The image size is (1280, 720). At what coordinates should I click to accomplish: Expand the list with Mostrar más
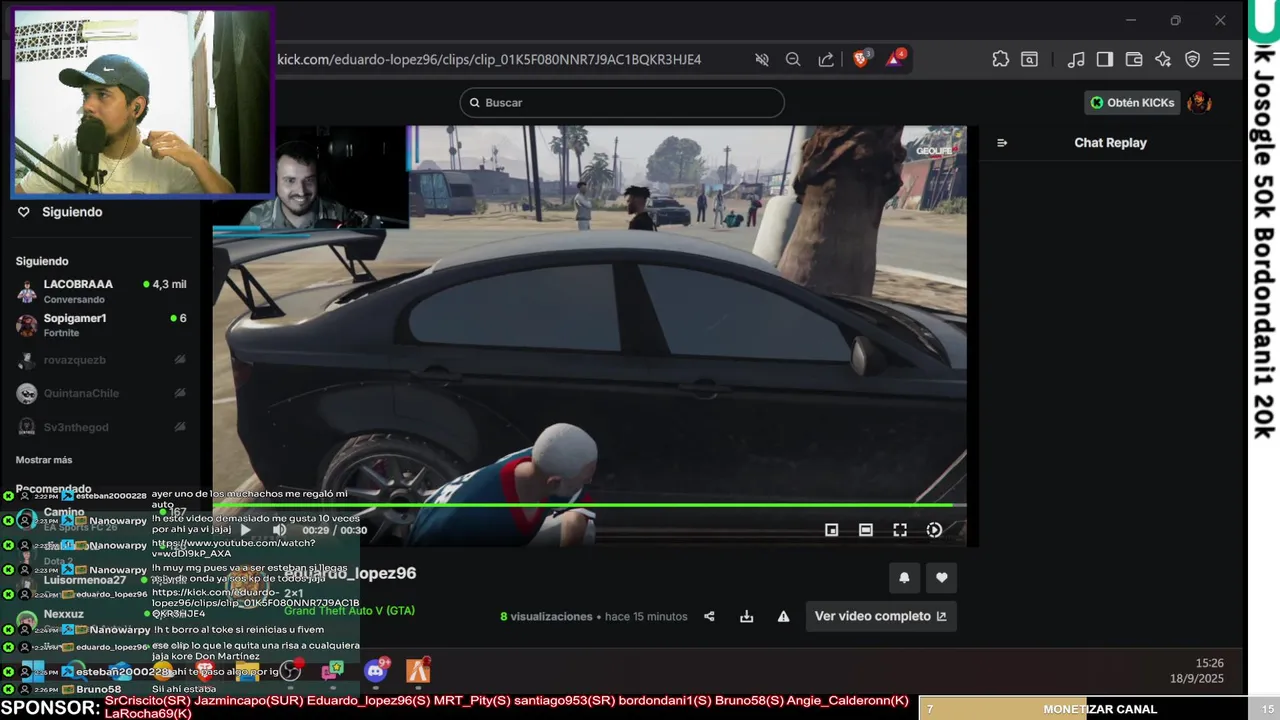(44, 460)
